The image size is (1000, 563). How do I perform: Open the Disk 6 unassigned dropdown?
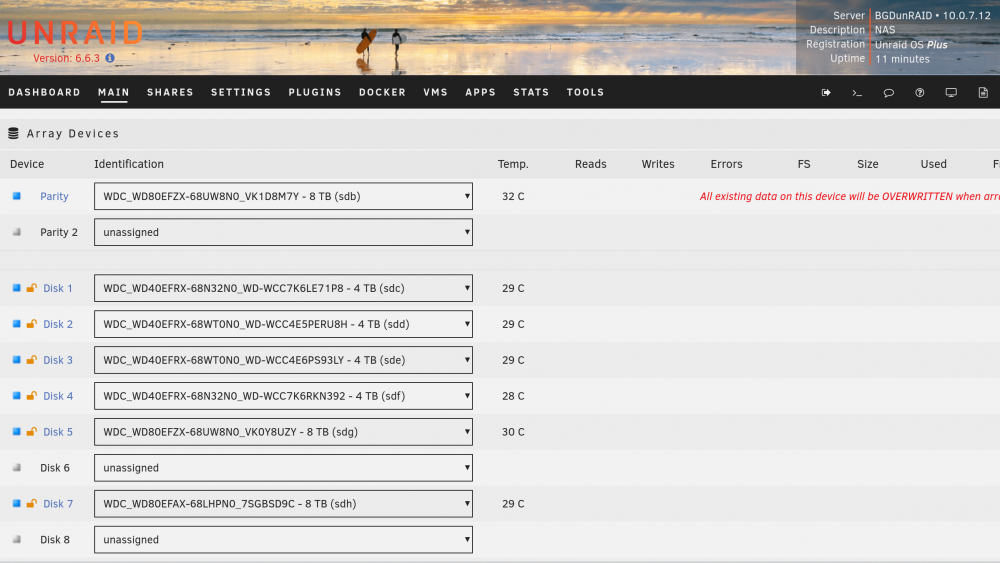tap(283, 468)
